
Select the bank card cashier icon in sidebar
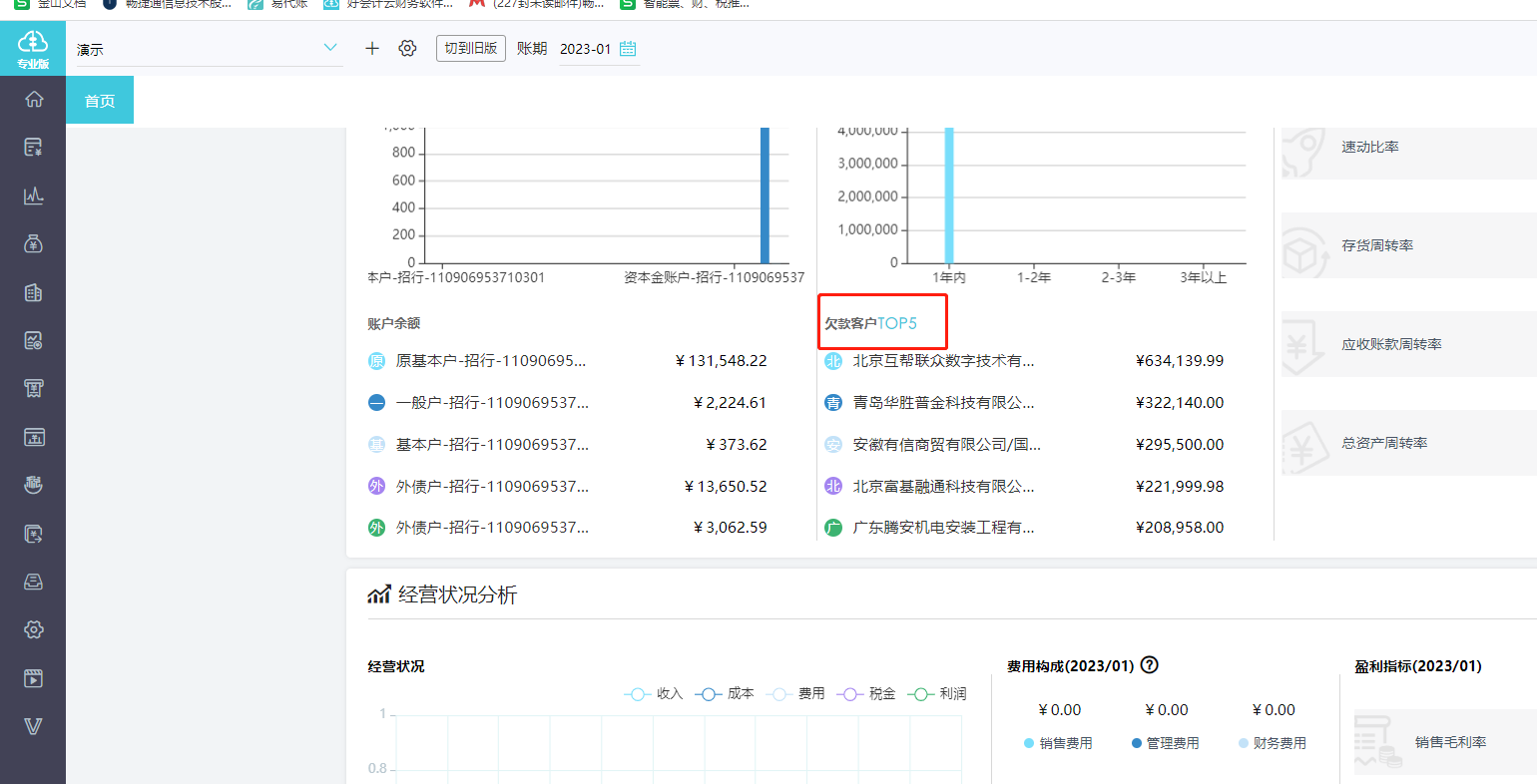click(x=33, y=436)
